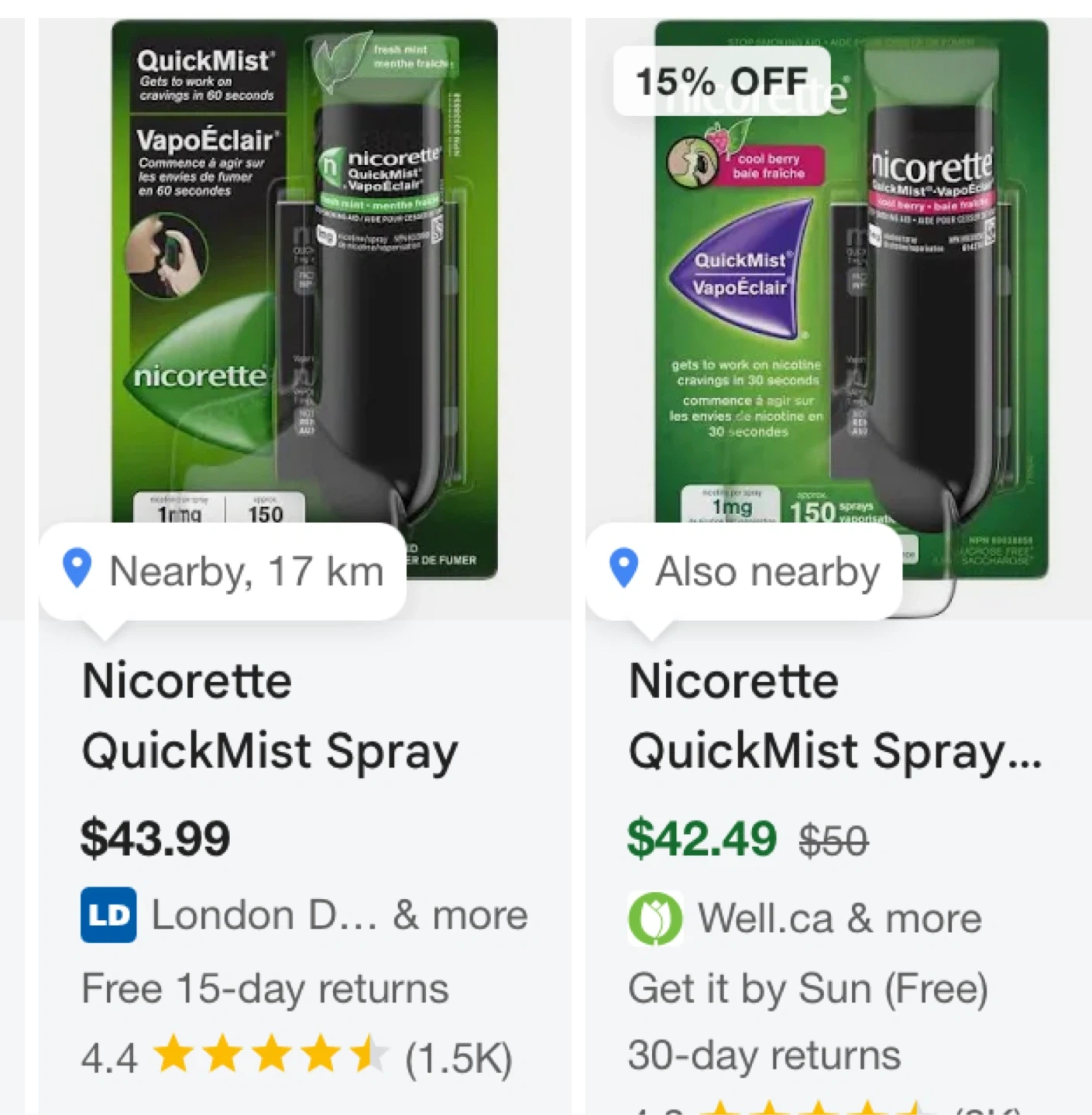1092x1115 pixels.
Task: Click the $42.49 sale price
Action: [702, 838]
